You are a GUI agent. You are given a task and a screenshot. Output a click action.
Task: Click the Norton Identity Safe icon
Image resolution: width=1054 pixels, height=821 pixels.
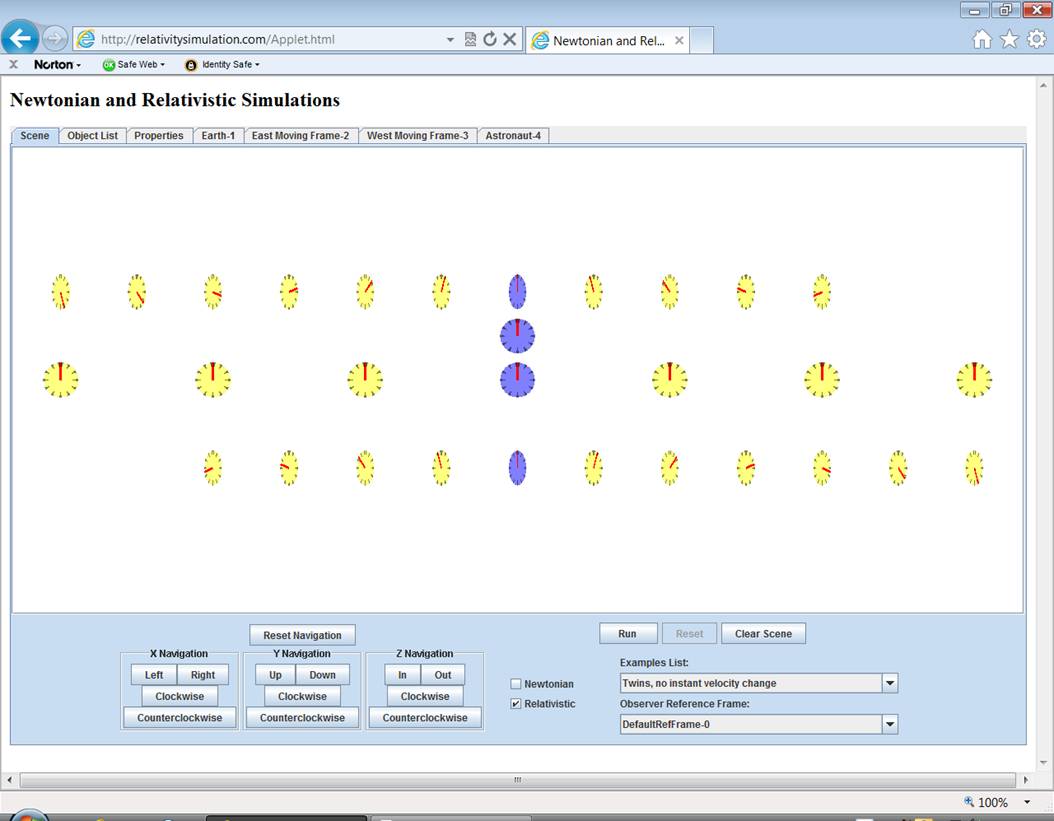(x=191, y=65)
